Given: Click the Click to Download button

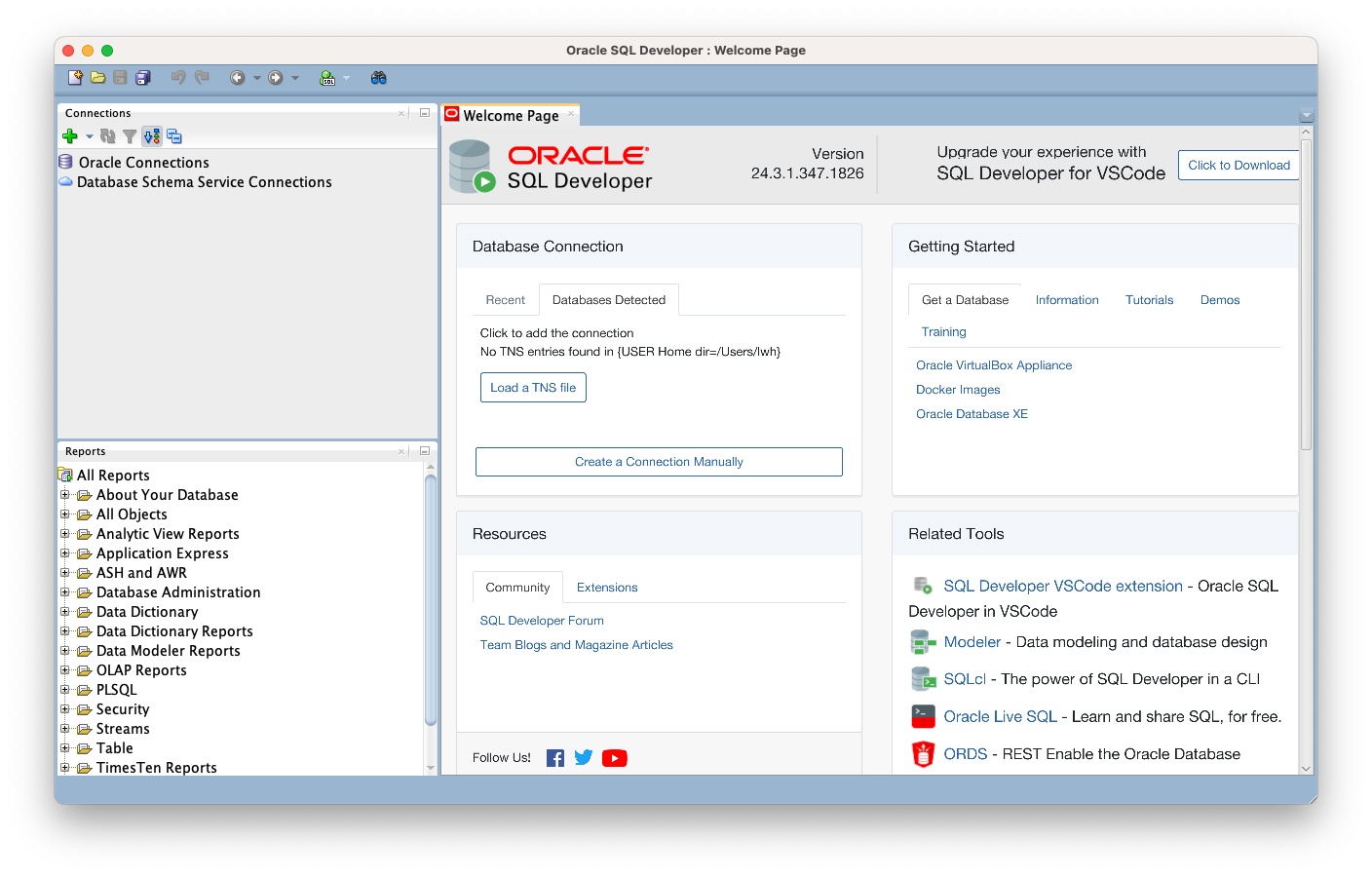Looking at the screenshot, I should tap(1239, 165).
